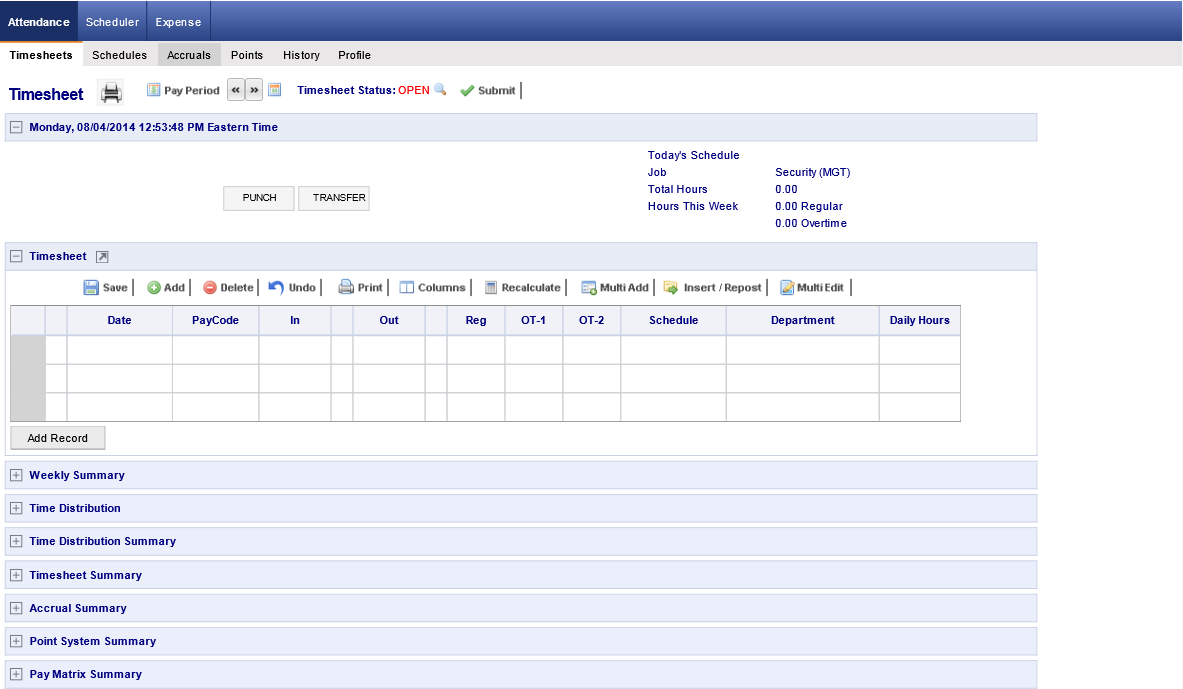Go to next pay period arrow
Image resolution: width=1183 pixels, height=689 pixels.
254,90
